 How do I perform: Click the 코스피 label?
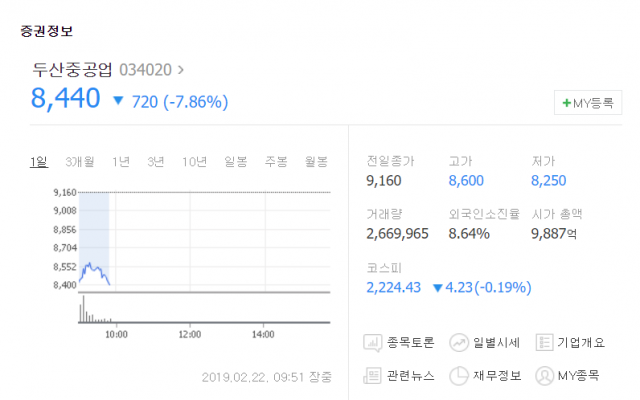[384, 268]
